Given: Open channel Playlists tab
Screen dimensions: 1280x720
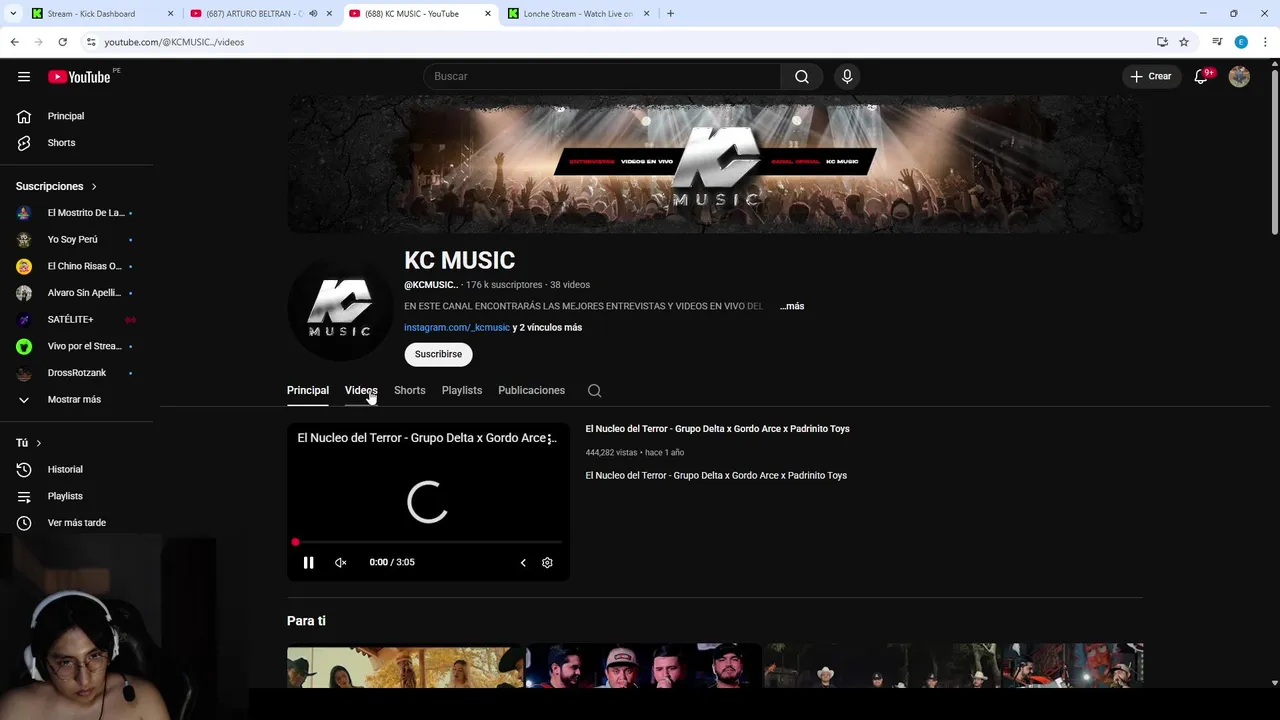Looking at the screenshot, I should [x=462, y=391].
